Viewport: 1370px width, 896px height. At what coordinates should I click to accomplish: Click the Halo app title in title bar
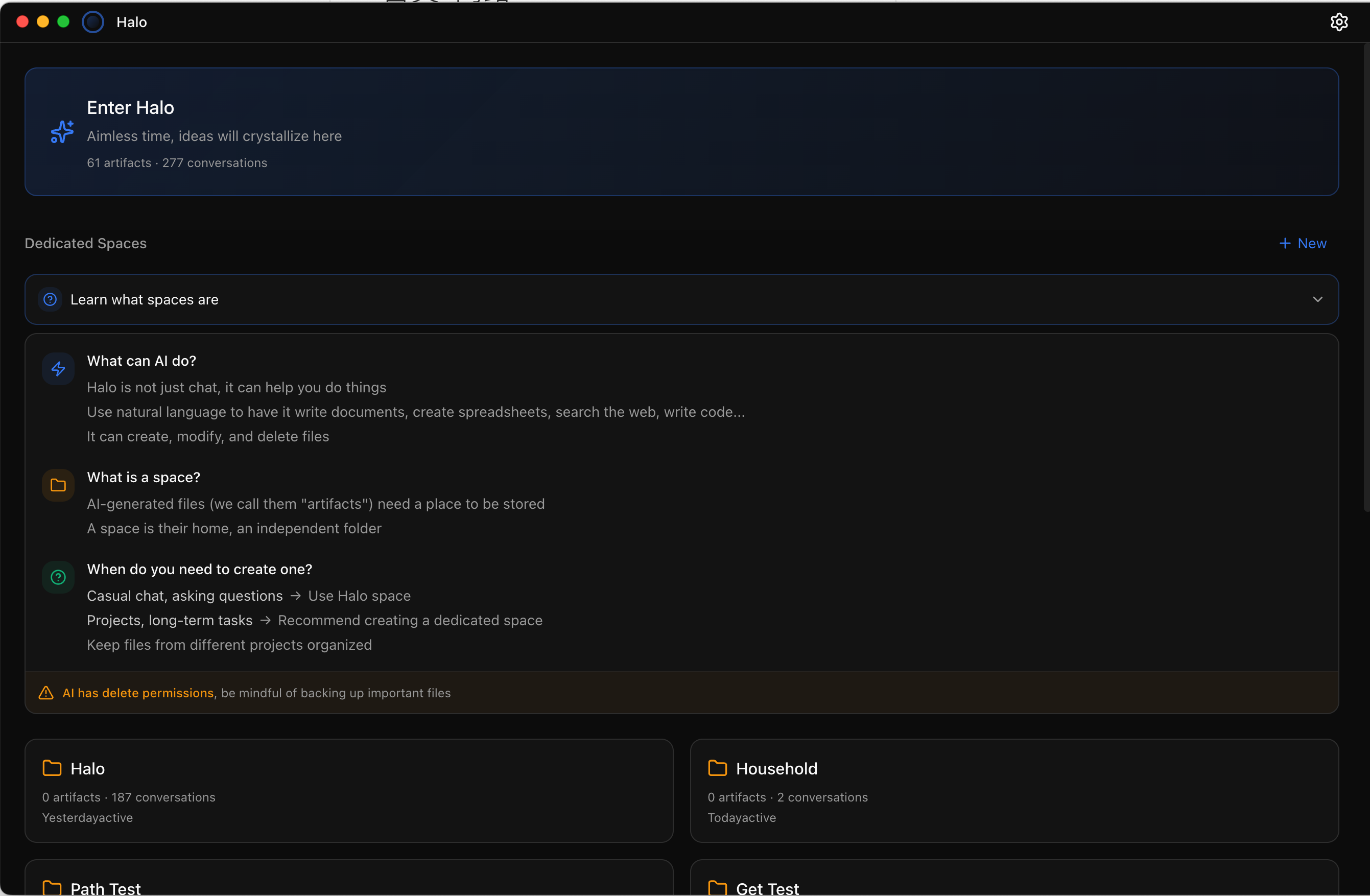[132, 22]
